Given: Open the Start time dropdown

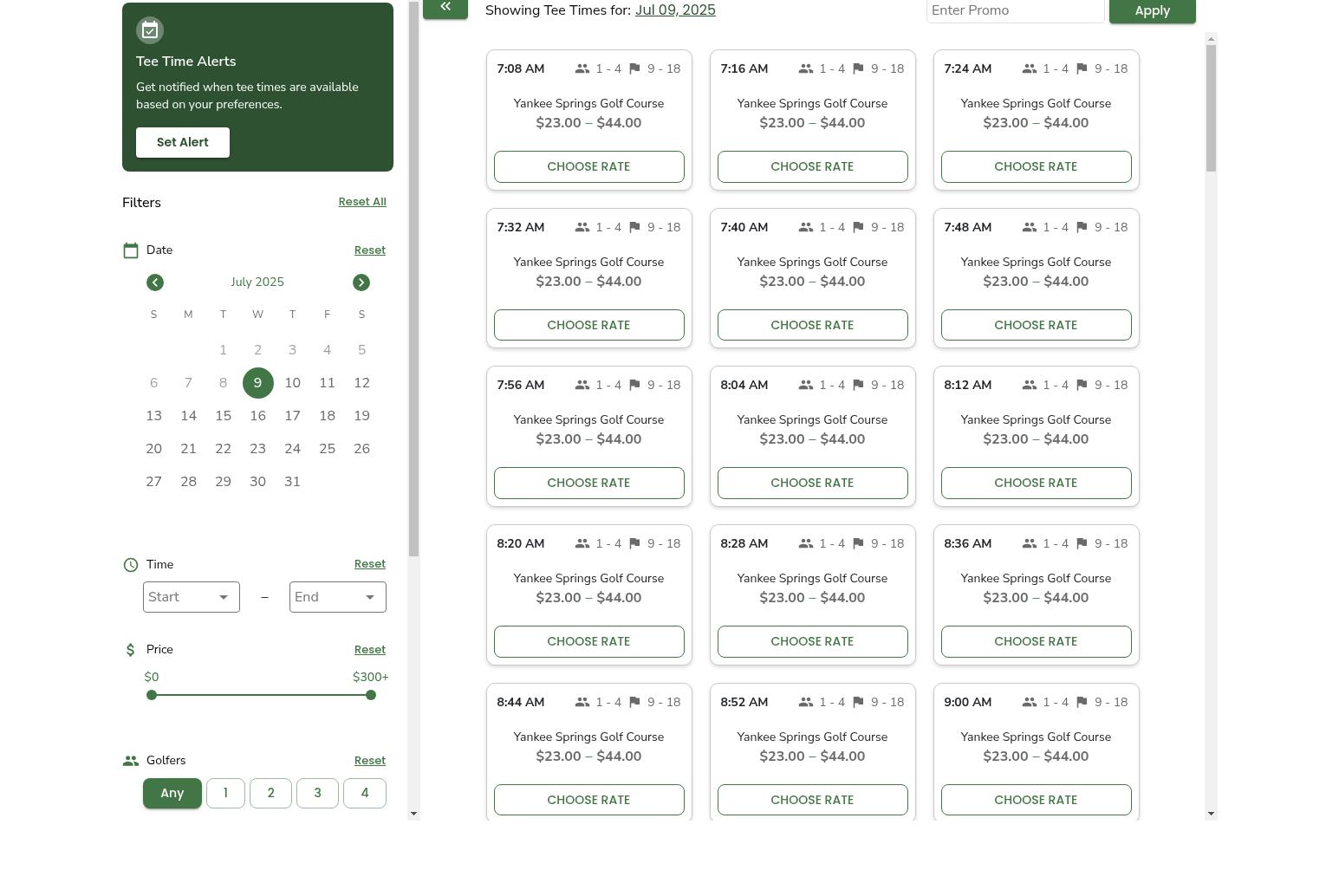Looking at the screenshot, I should pos(191,597).
